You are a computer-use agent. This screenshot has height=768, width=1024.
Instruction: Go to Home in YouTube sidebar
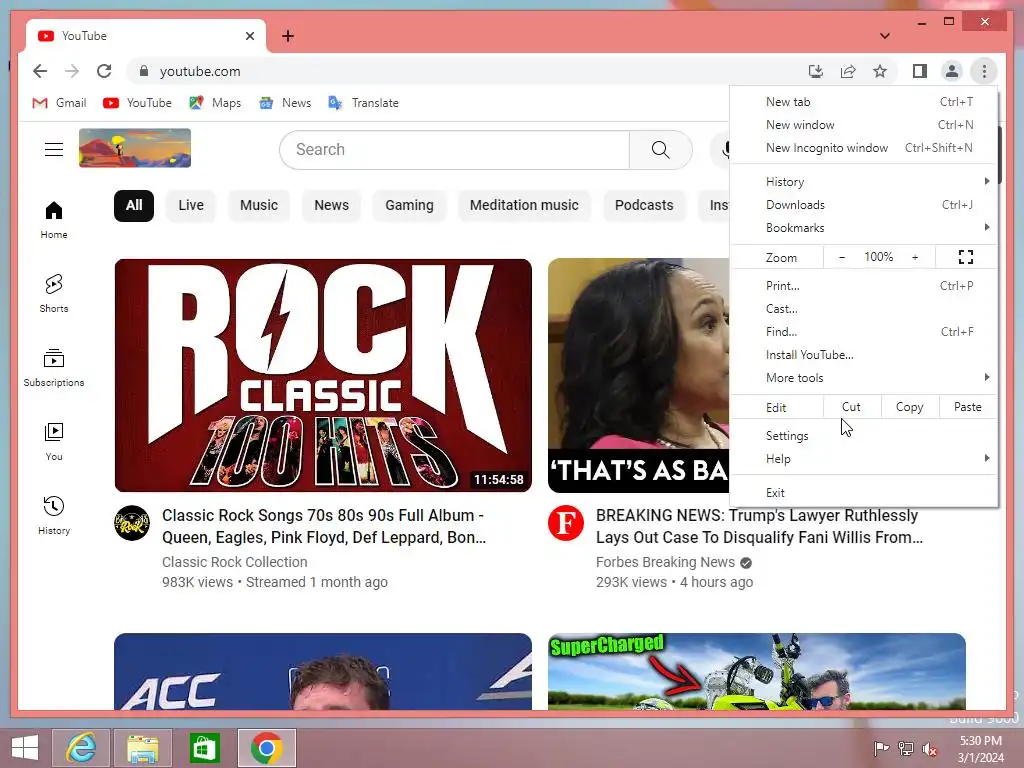(x=54, y=220)
